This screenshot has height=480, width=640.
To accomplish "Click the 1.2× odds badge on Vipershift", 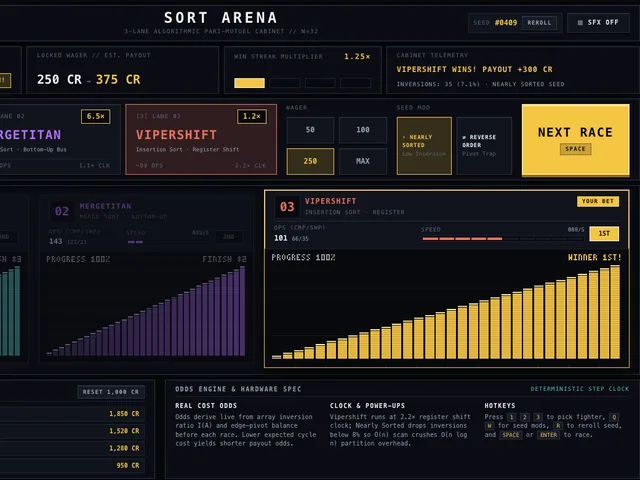I will [251, 116].
